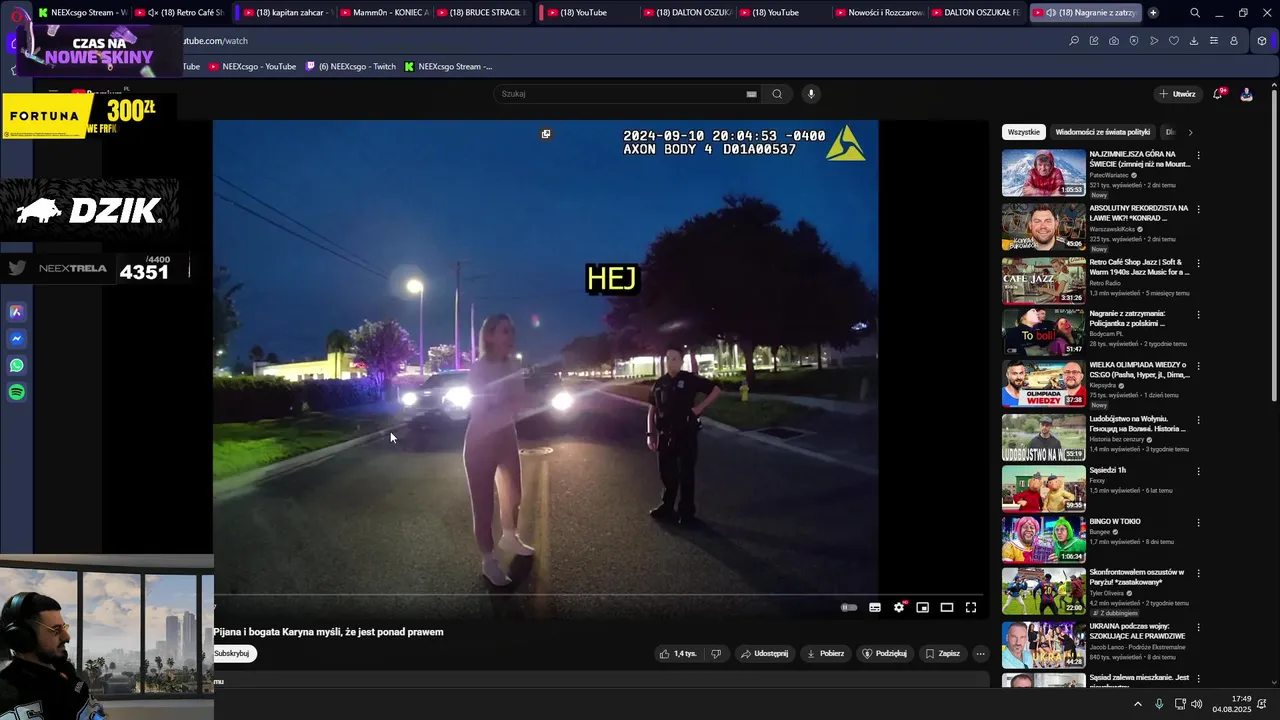Open browser downloads icon
Screen dimensions: 1280x720
1194,41
